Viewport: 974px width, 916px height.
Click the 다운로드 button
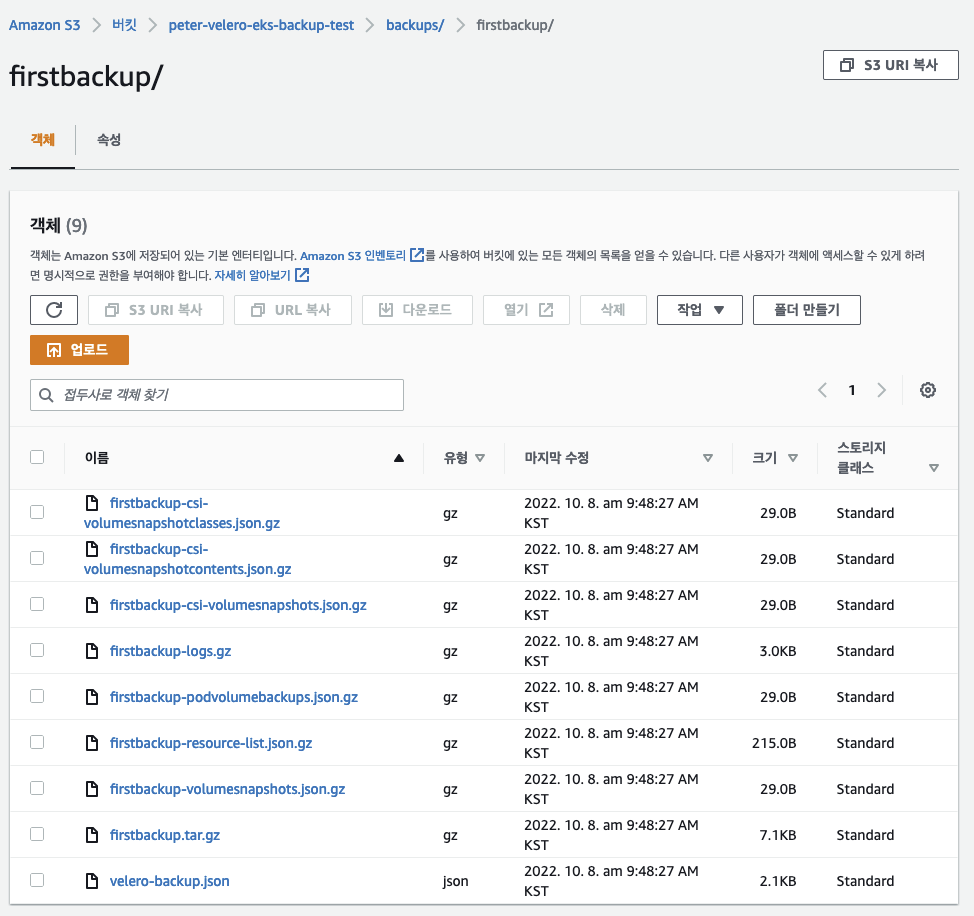417,310
